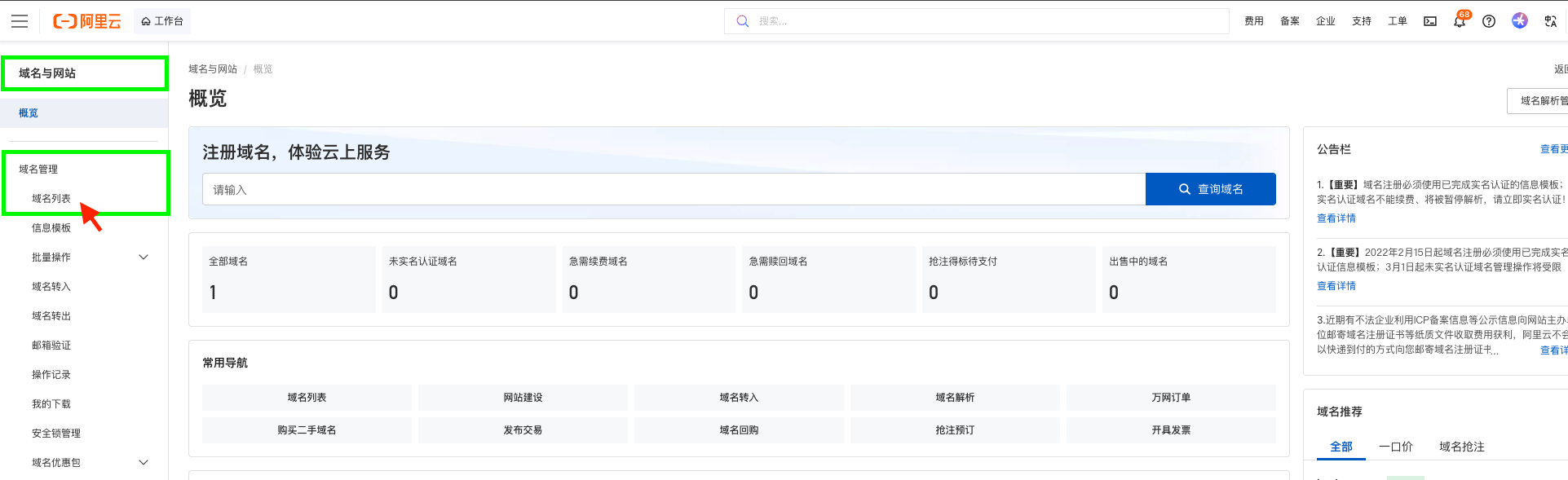Open the 抢注得标待支付 count card

click(x=1009, y=280)
